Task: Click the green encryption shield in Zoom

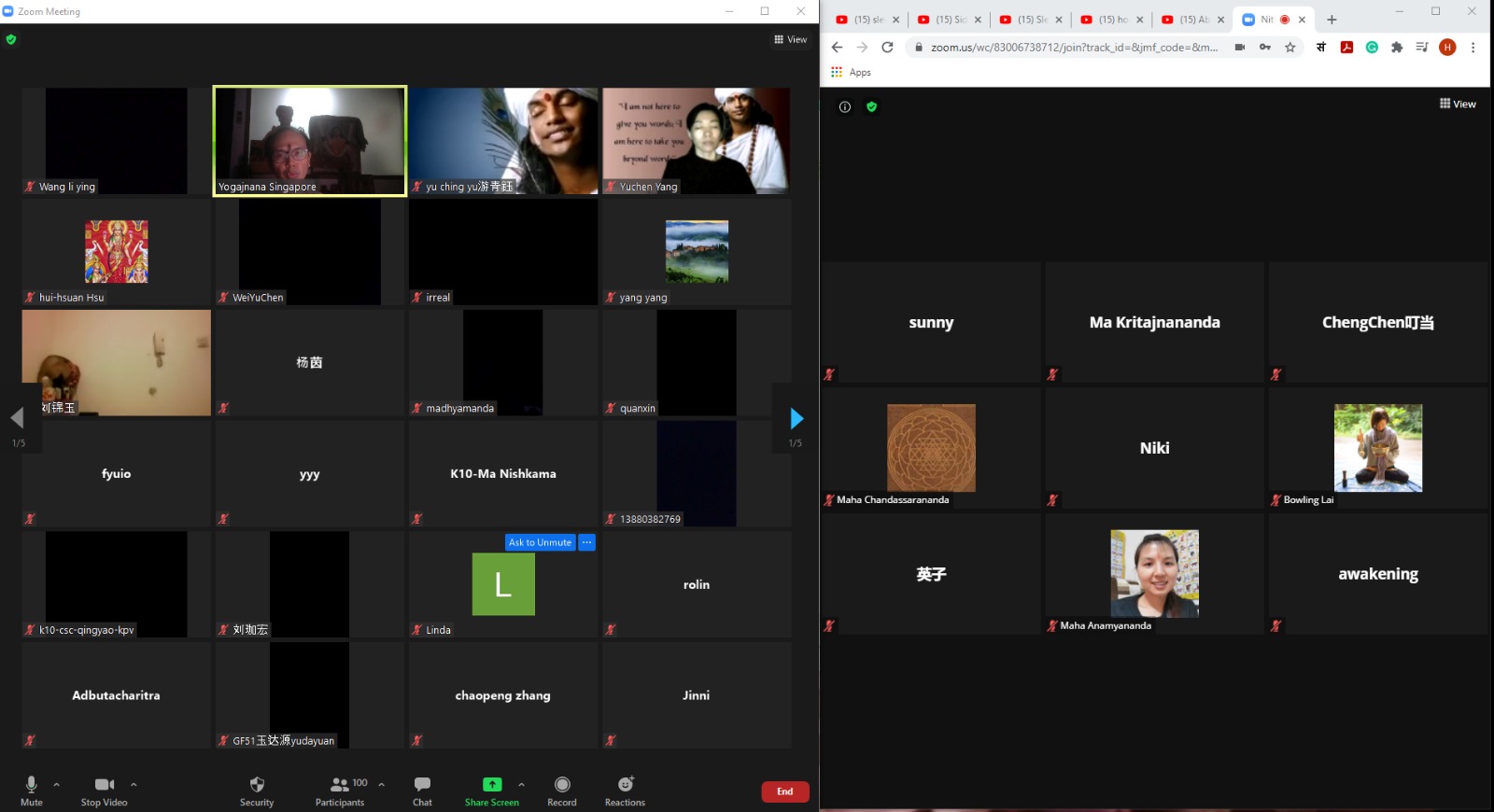Action: [11, 39]
